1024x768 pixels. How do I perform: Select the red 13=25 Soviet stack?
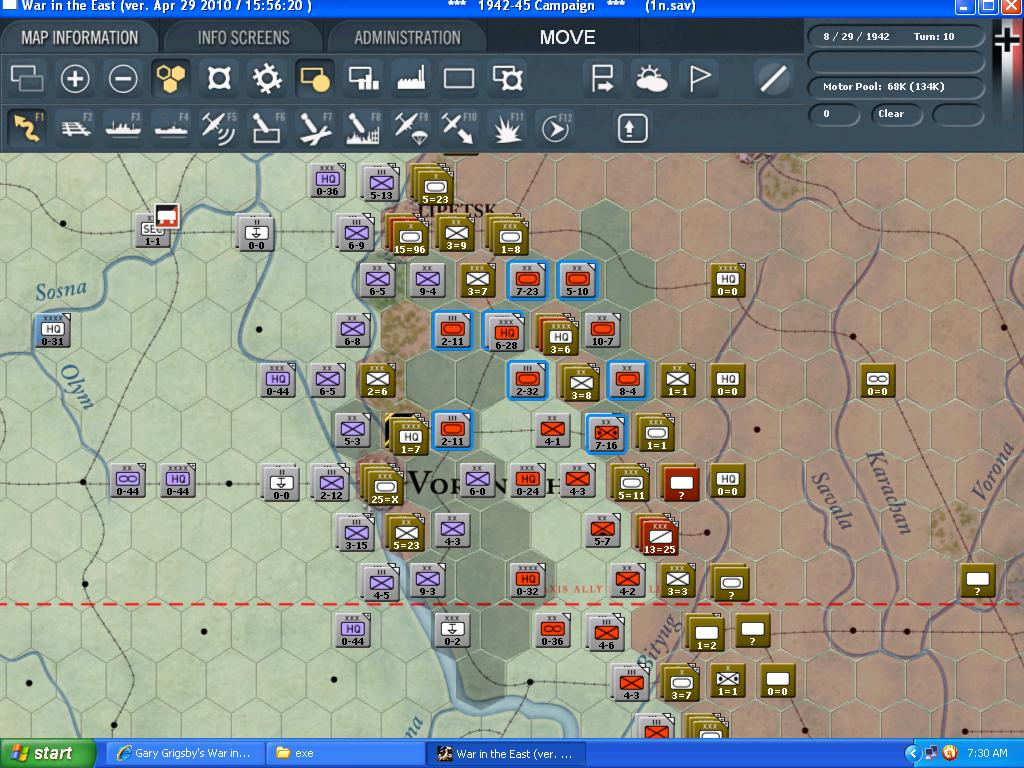(659, 537)
